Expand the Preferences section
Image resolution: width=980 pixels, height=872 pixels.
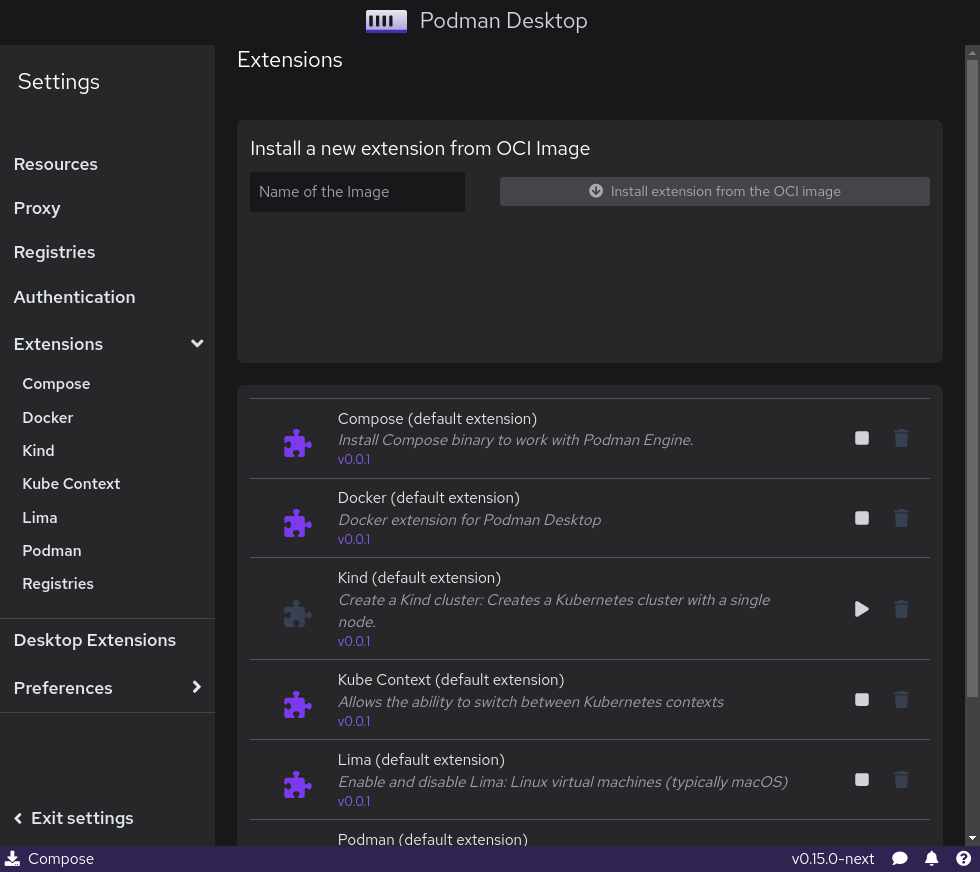pos(196,687)
